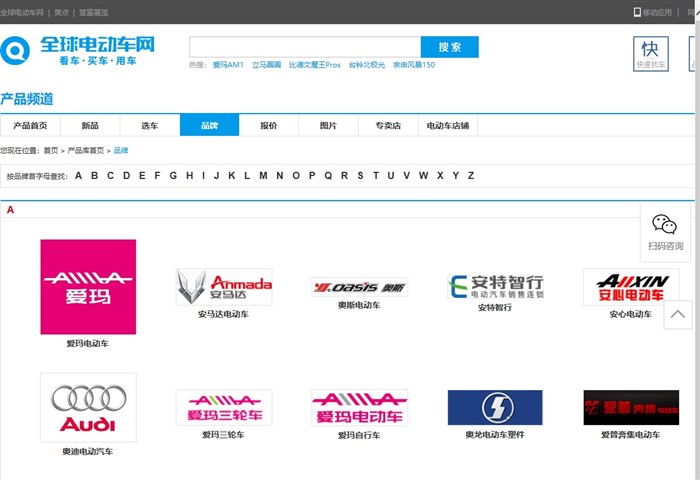Click the back-to-top arrow button
The height and width of the screenshot is (480, 700).
(x=677, y=314)
